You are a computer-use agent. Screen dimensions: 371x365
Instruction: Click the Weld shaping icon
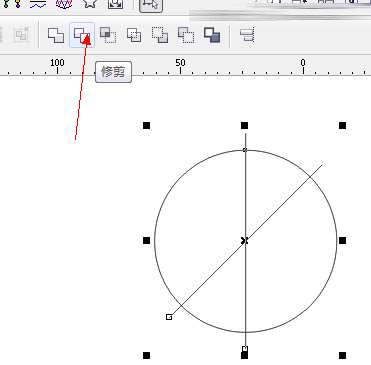click(56, 35)
